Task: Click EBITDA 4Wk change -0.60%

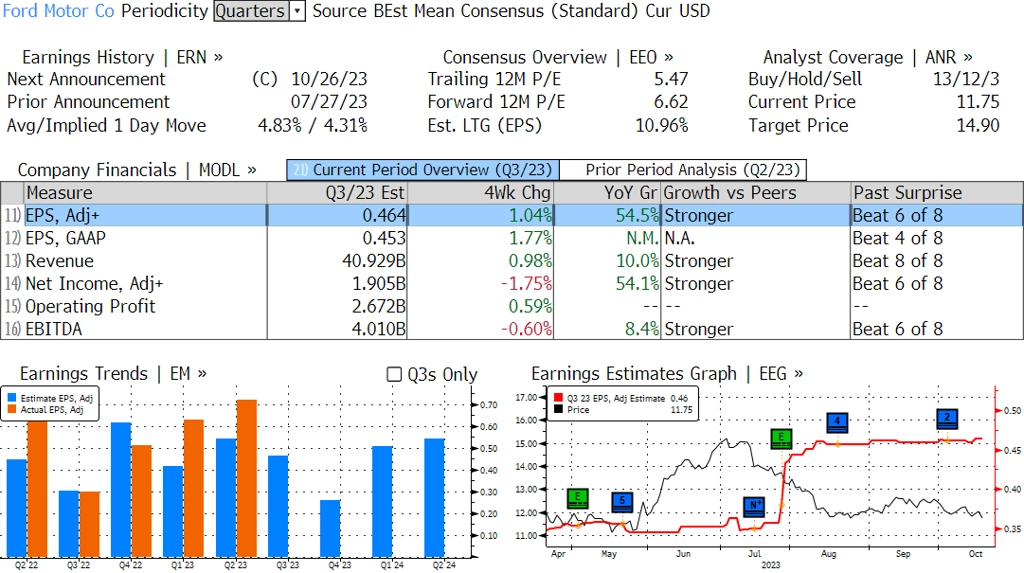Action: pyautogui.click(x=526, y=329)
